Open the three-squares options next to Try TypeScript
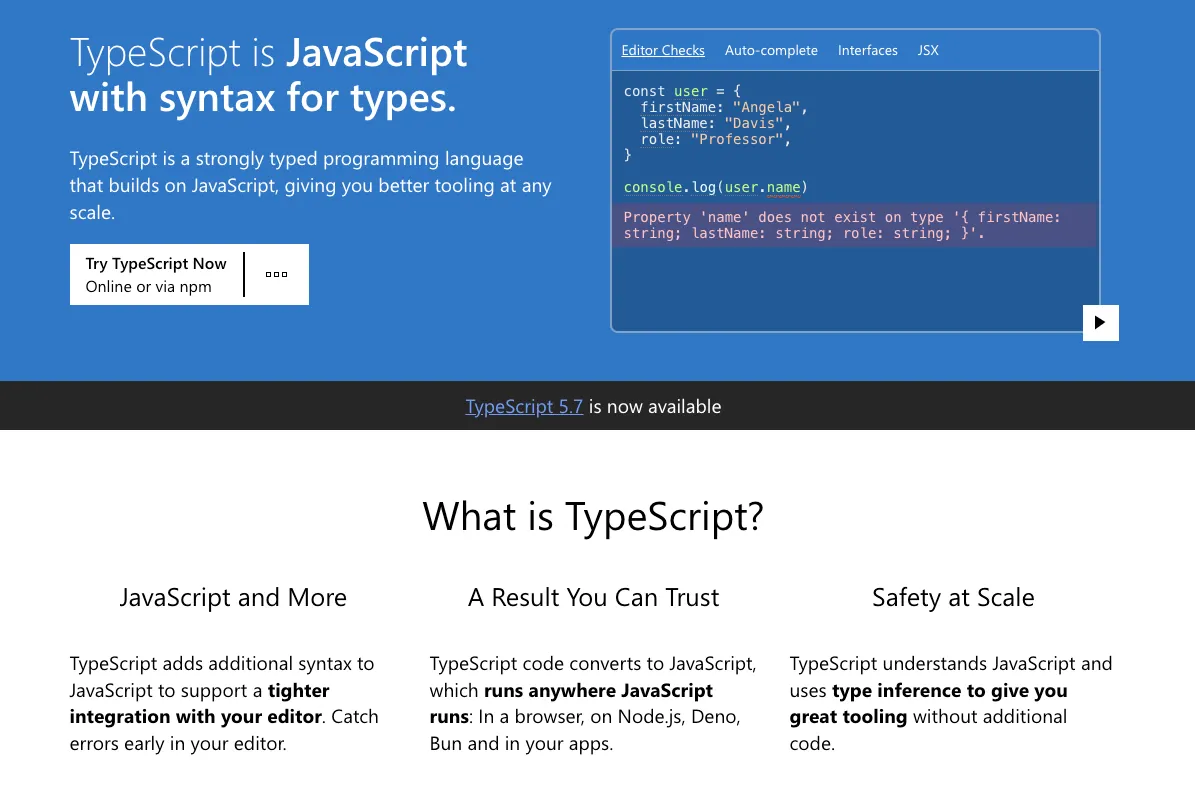Image resolution: width=1195 pixels, height=798 pixels. tap(277, 274)
